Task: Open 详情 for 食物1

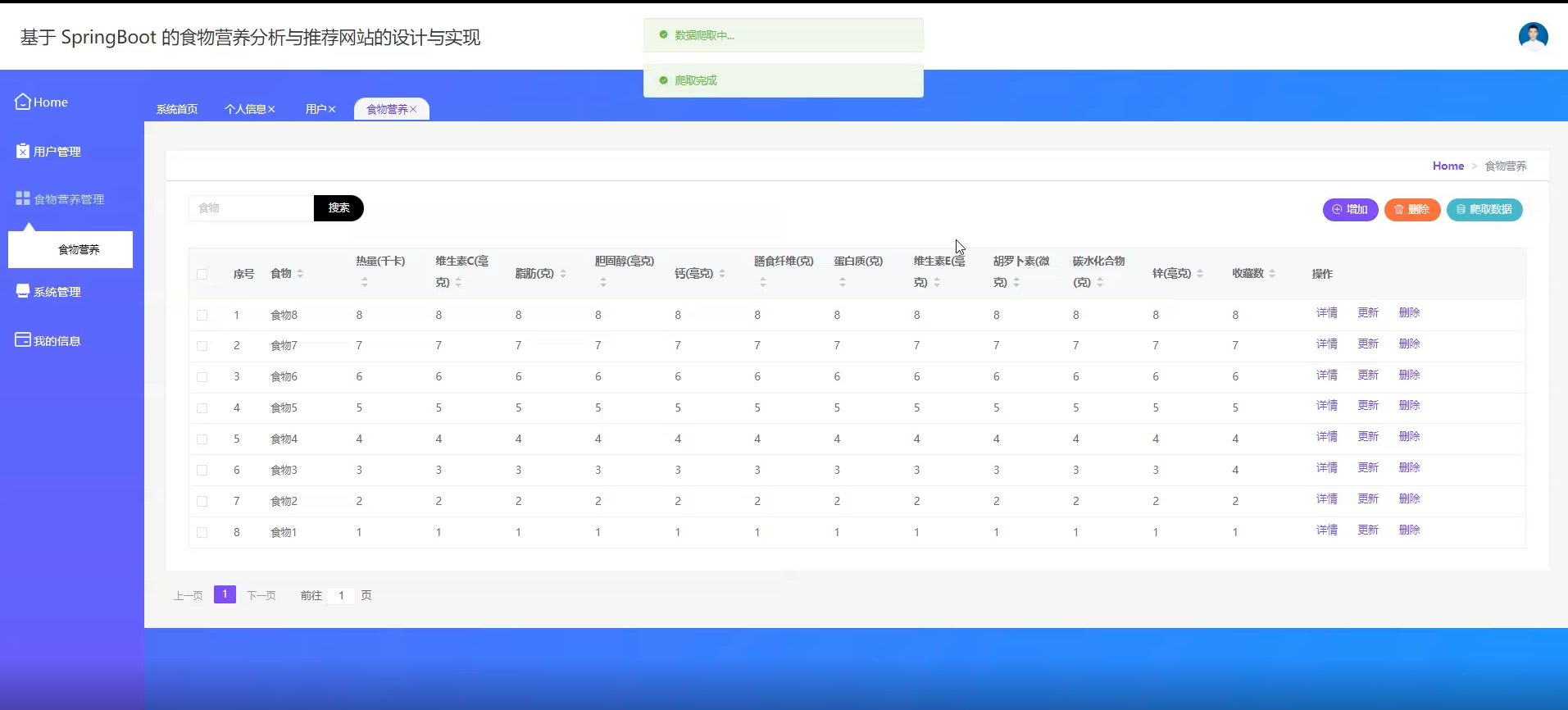Action: (x=1327, y=530)
